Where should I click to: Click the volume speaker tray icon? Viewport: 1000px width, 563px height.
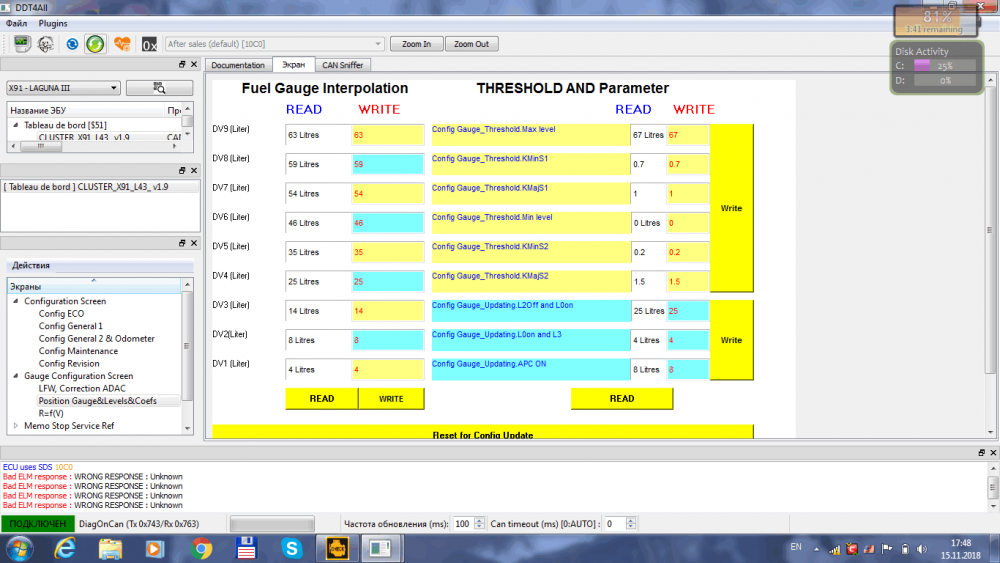point(922,548)
